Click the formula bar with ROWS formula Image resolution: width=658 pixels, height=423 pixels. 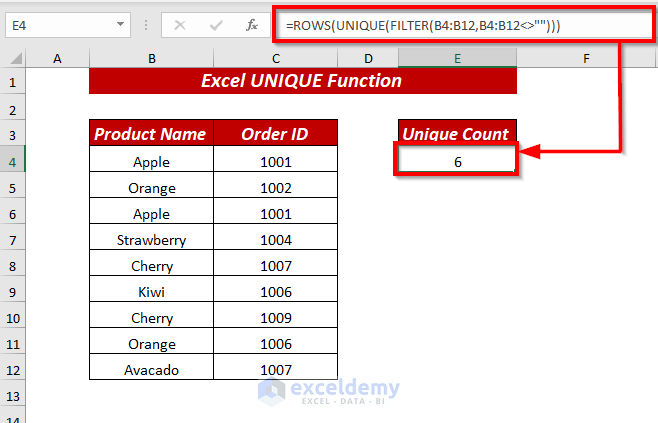(464, 25)
